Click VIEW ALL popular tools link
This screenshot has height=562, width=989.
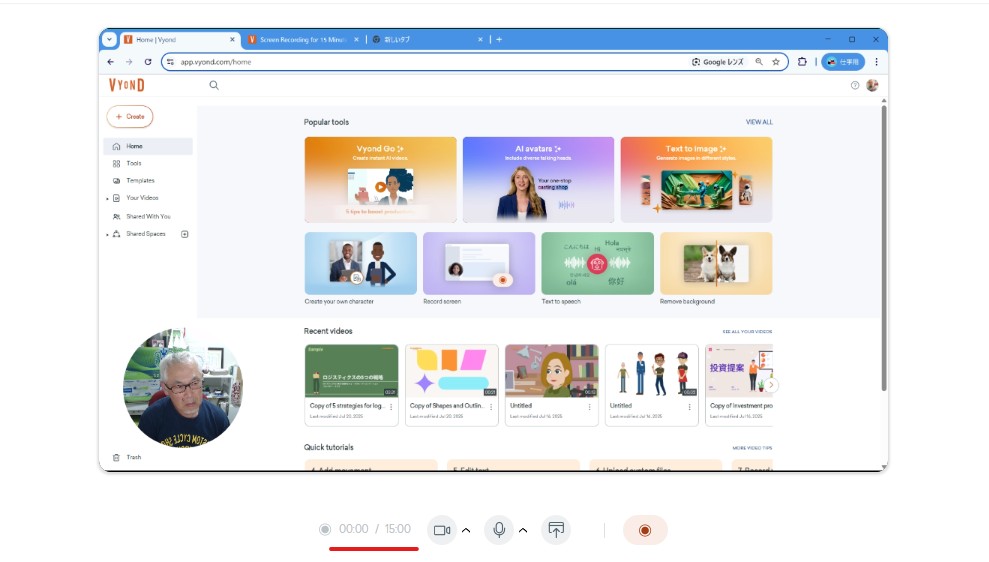(759, 122)
